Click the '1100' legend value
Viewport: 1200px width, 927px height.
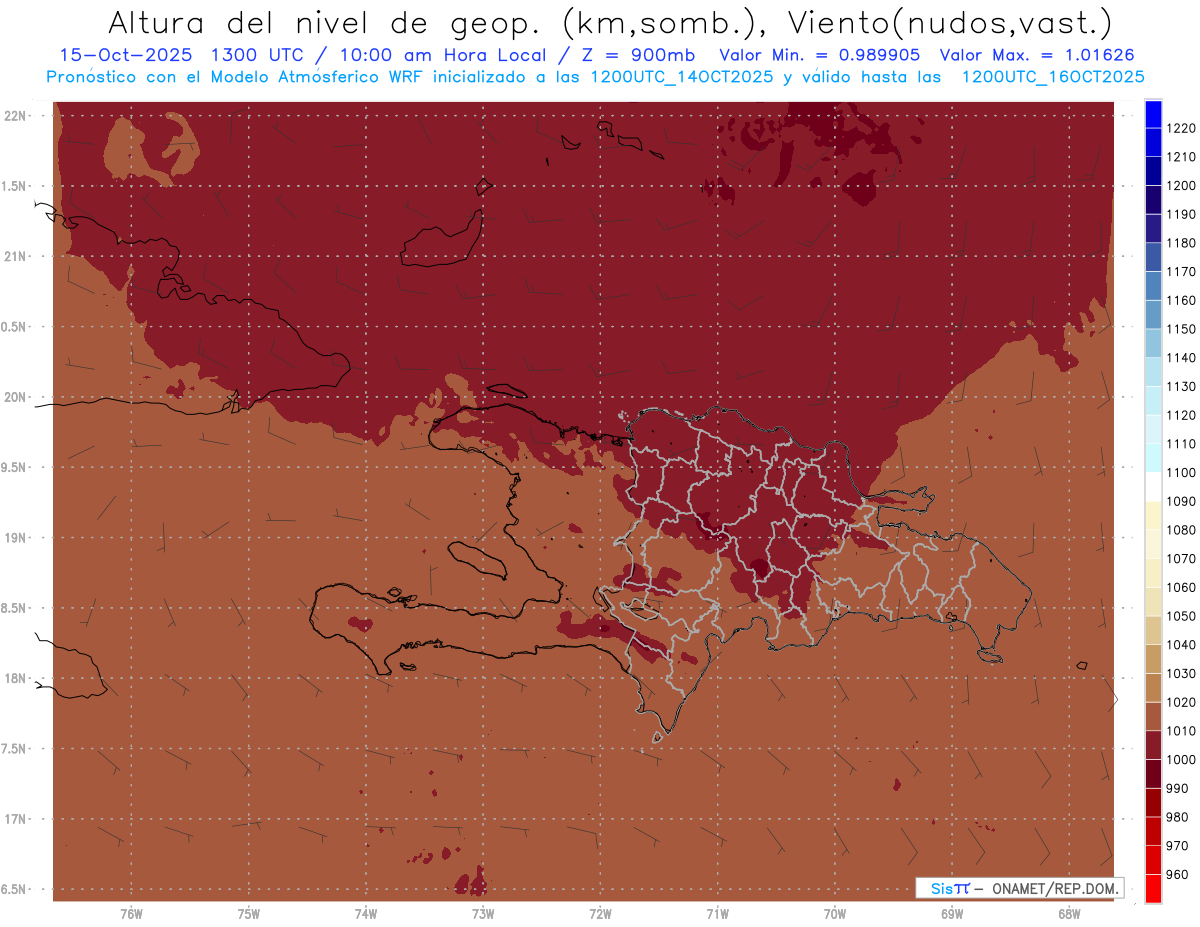[x=1181, y=472]
